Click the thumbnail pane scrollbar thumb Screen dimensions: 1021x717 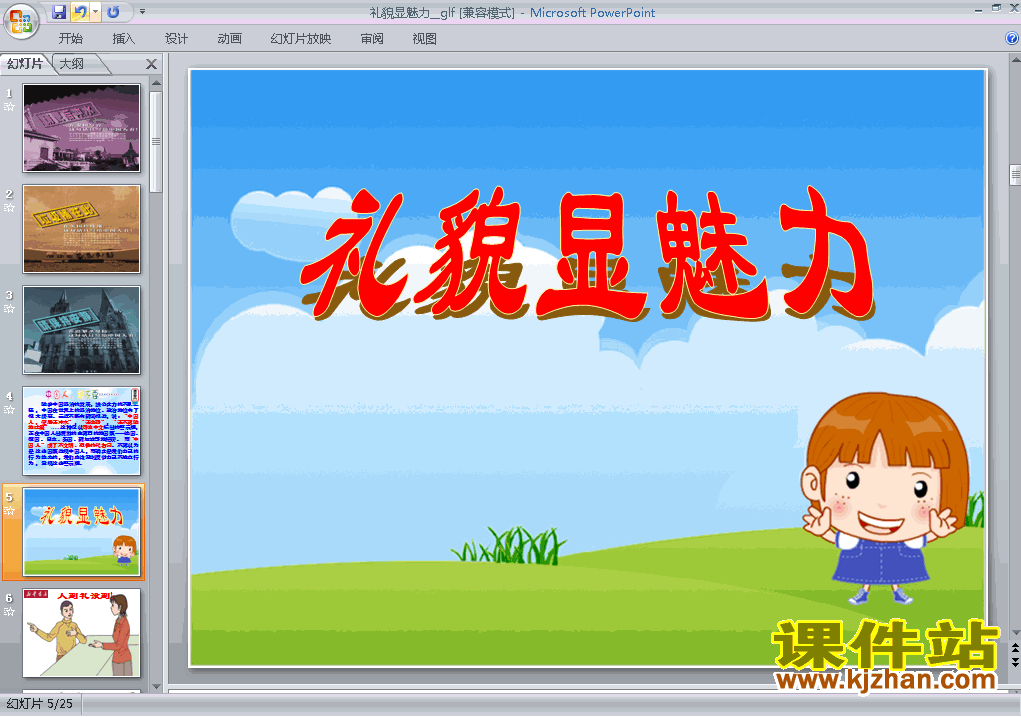(x=156, y=141)
